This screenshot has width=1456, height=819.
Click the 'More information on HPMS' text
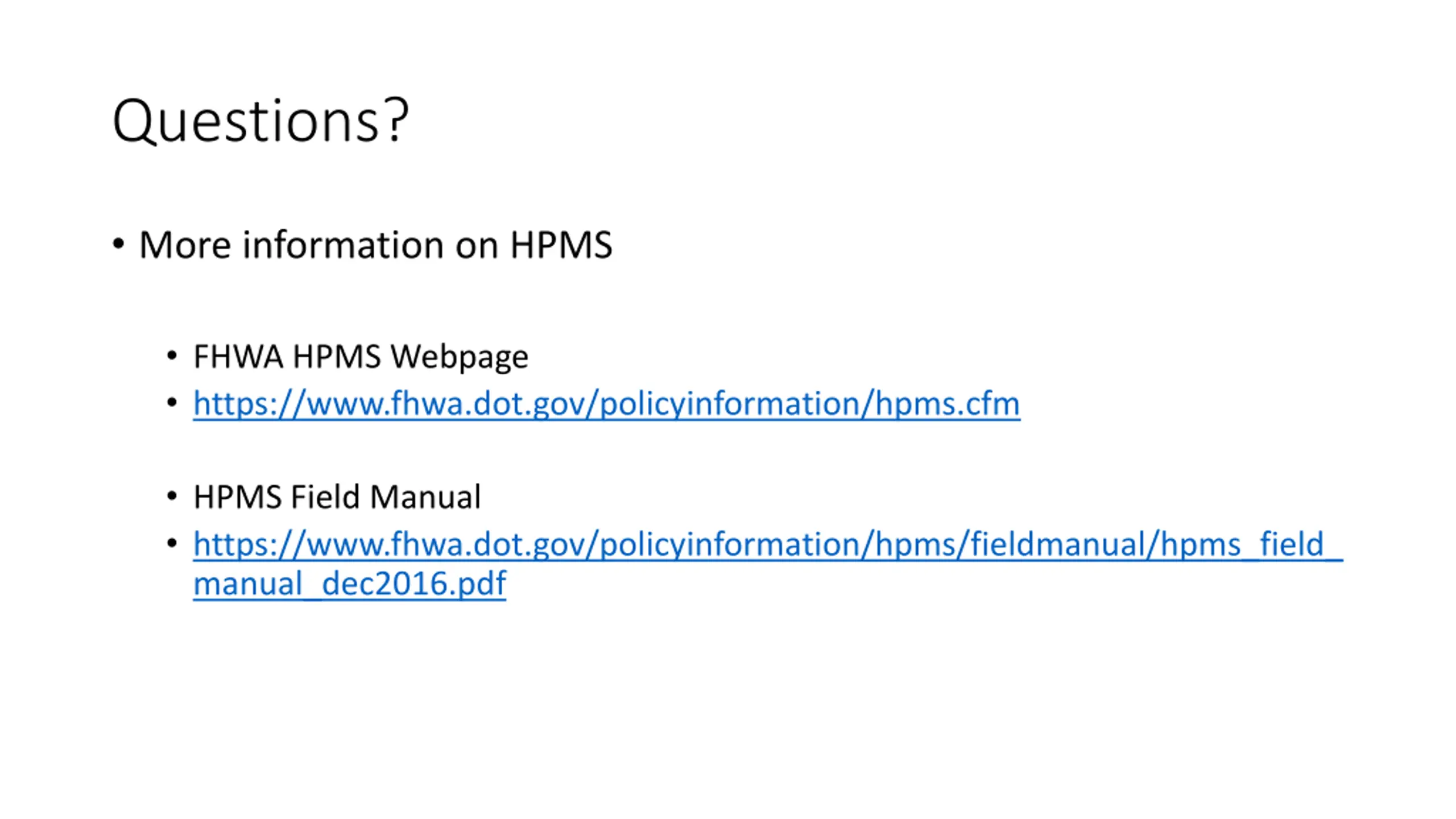(x=375, y=245)
